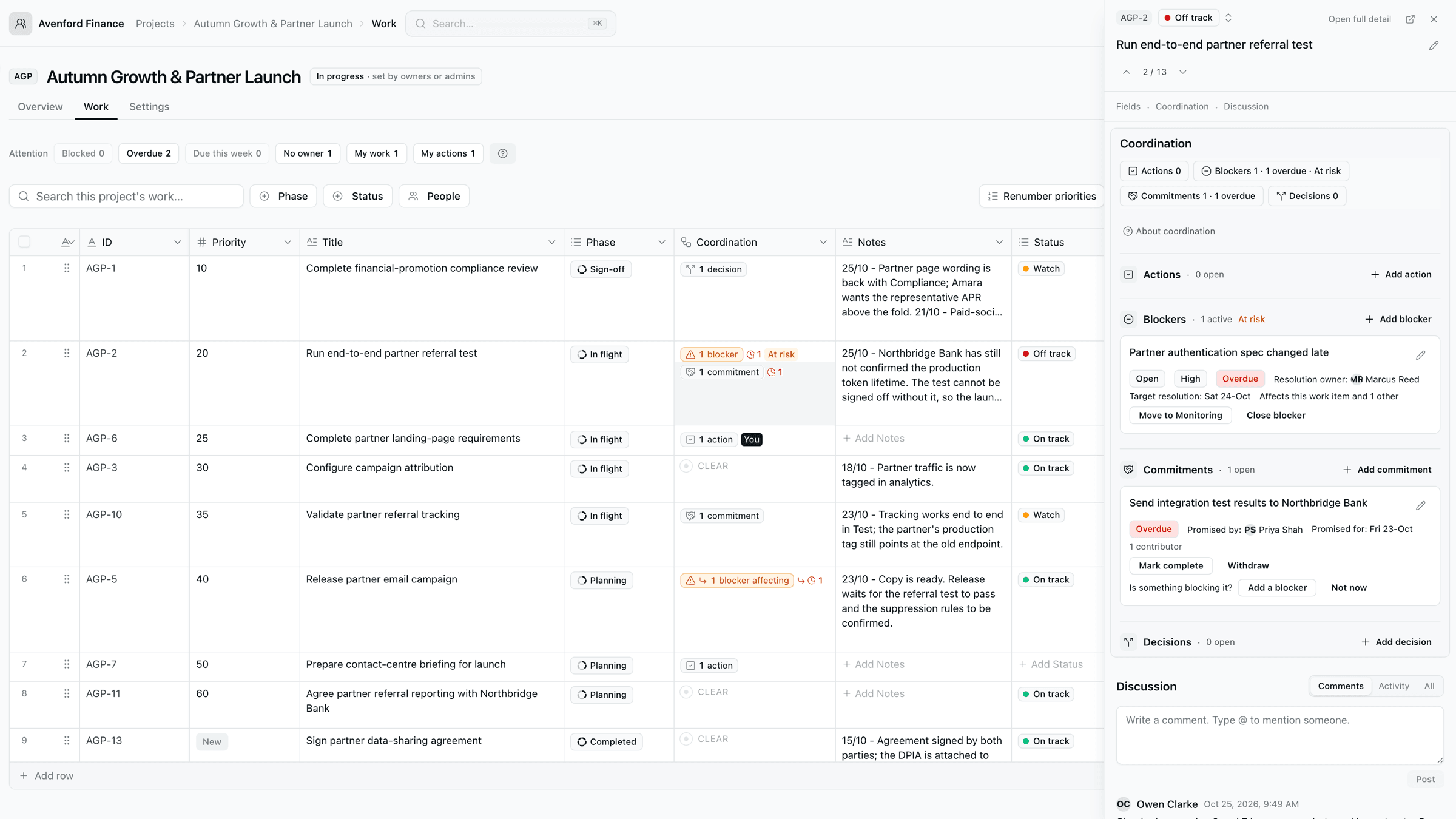Open the Phase filter dropdown
This screenshot has height=819, width=1456.
point(283,196)
